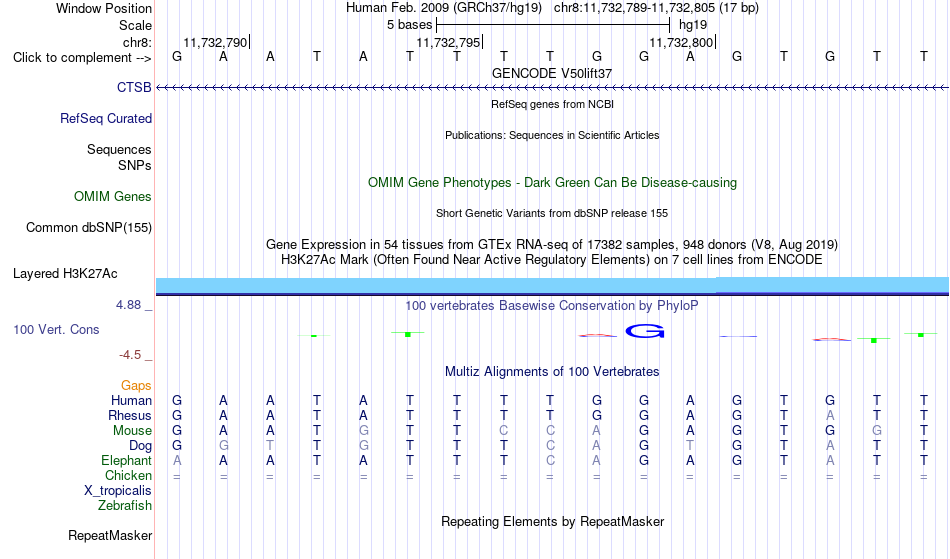Click the Zebrafish species label

click(x=125, y=505)
